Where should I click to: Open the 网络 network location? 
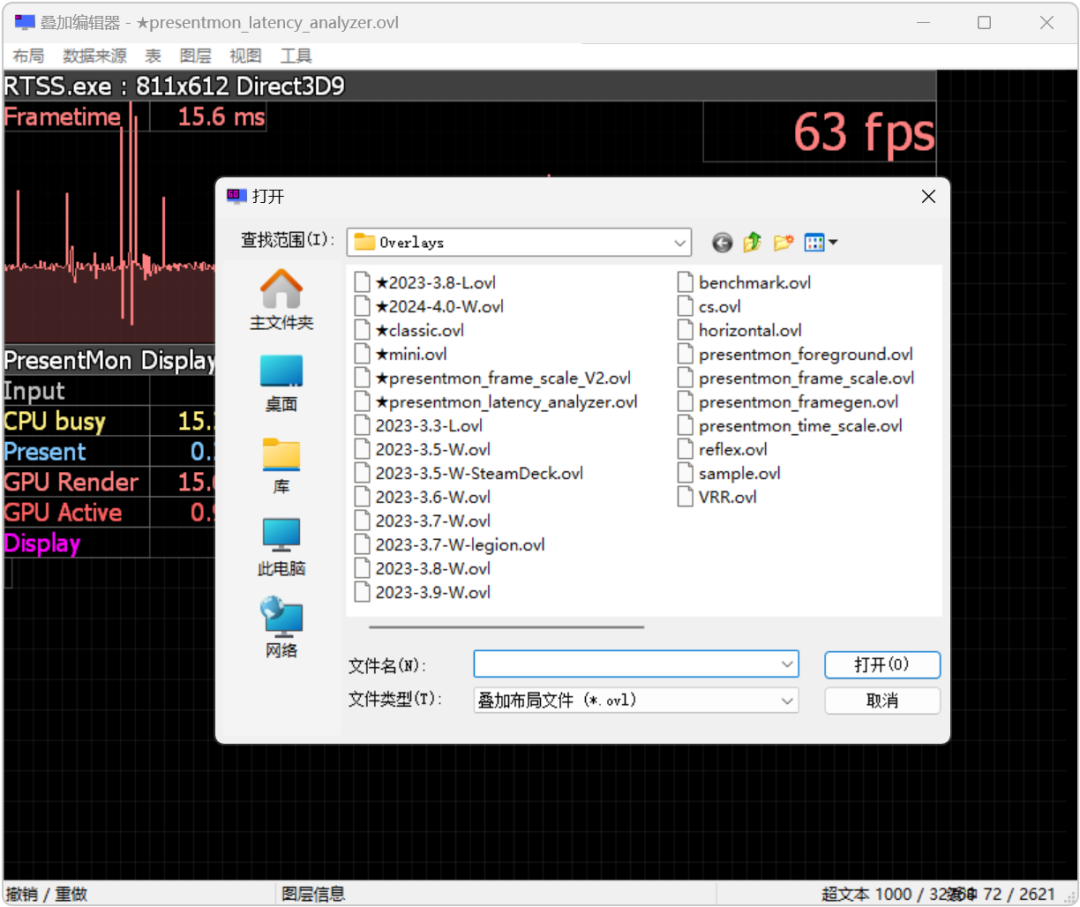tap(281, 628)
